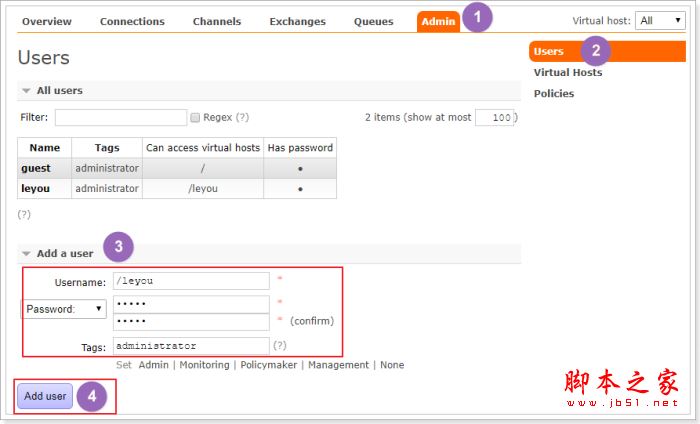Open Policies in the sidebar
The image size is (700, 424).
coord(553,93)
